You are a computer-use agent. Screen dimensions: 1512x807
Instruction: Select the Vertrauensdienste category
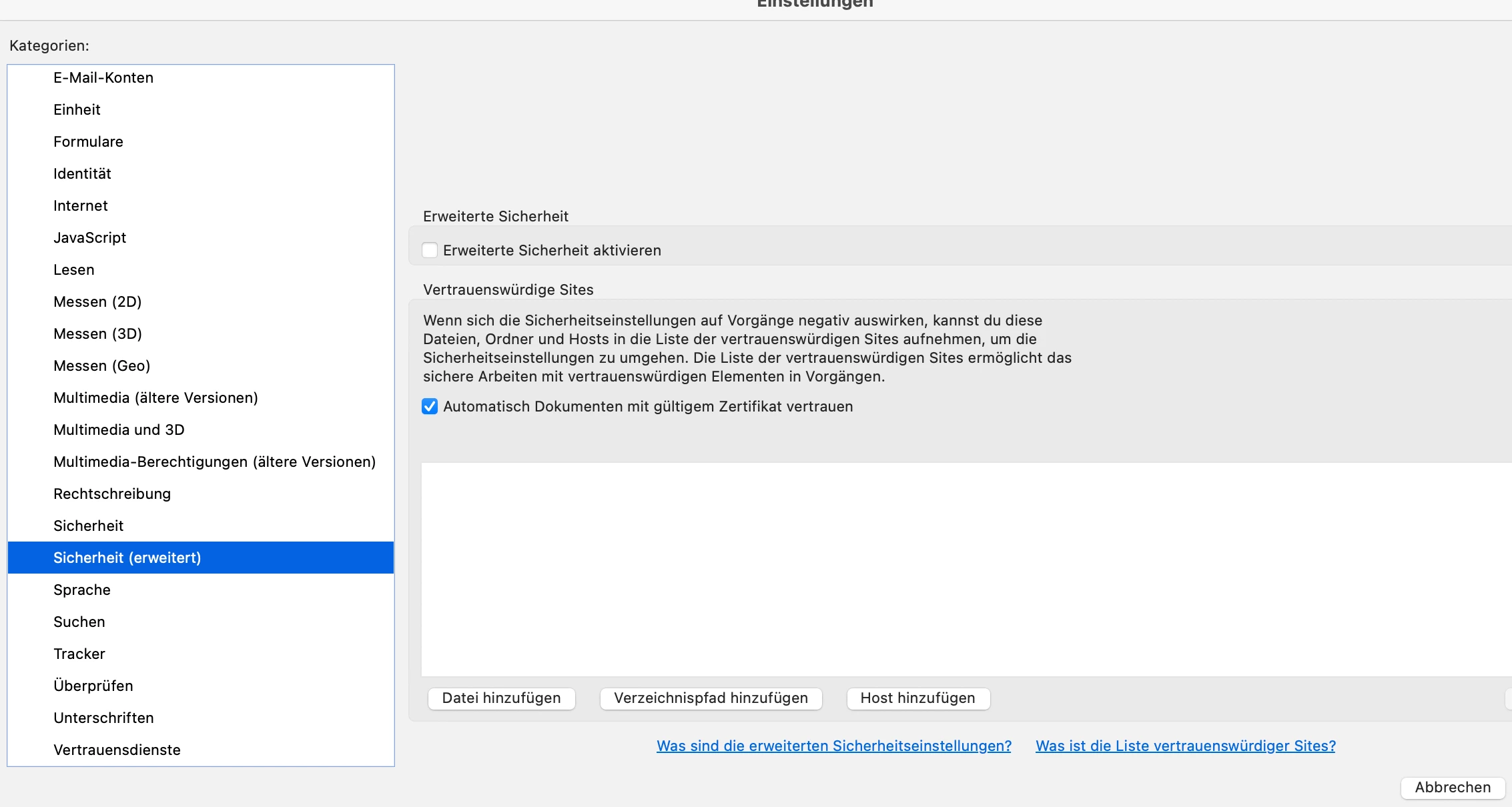click(x=117, y=750)
